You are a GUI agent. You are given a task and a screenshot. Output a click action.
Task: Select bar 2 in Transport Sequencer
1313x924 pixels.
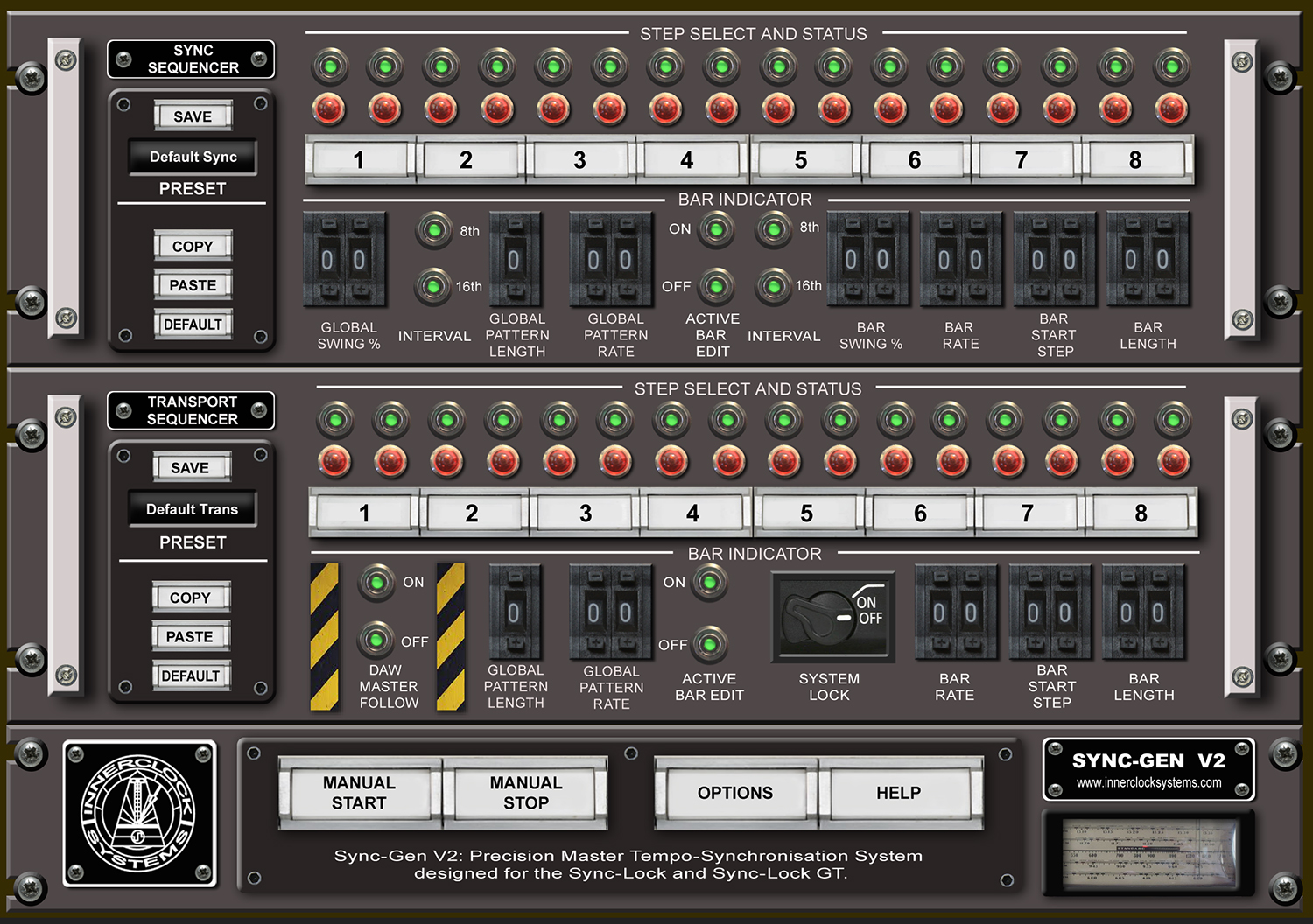pos(473,514)
